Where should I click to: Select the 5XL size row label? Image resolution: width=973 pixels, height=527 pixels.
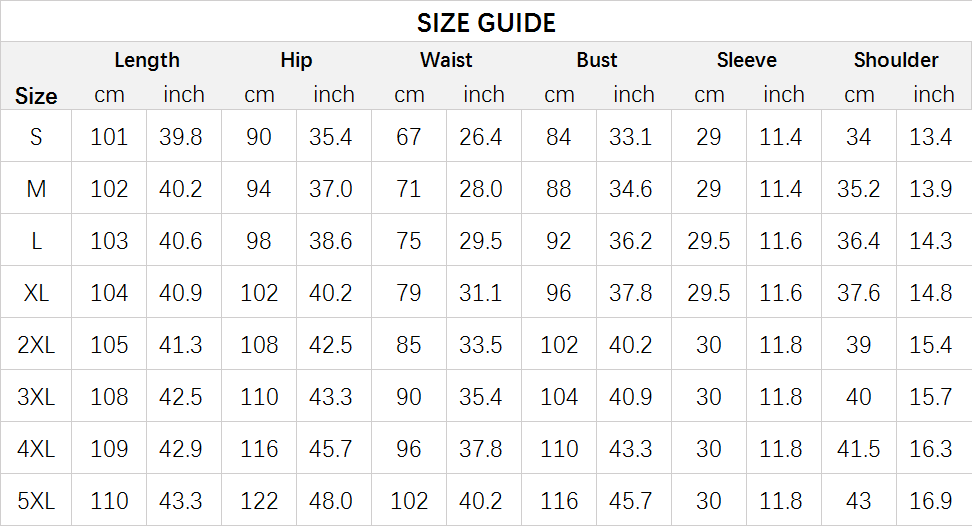pos(36,501)
